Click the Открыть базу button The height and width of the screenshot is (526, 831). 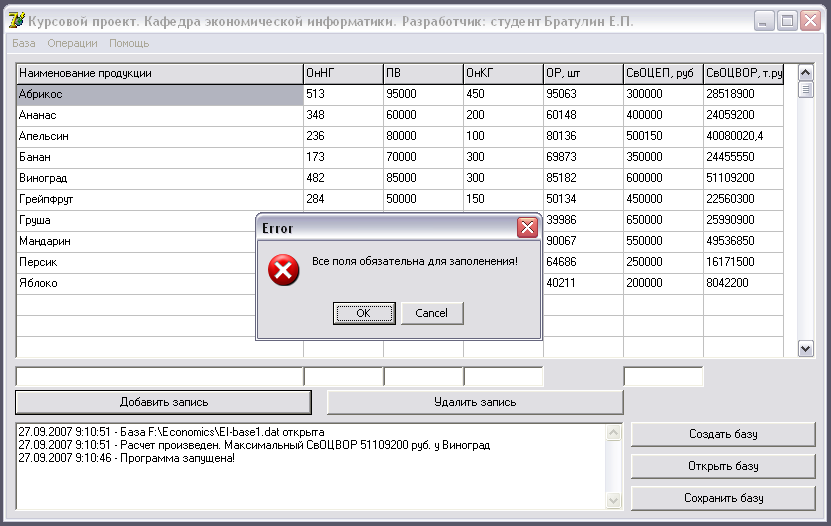coord(723,466)
